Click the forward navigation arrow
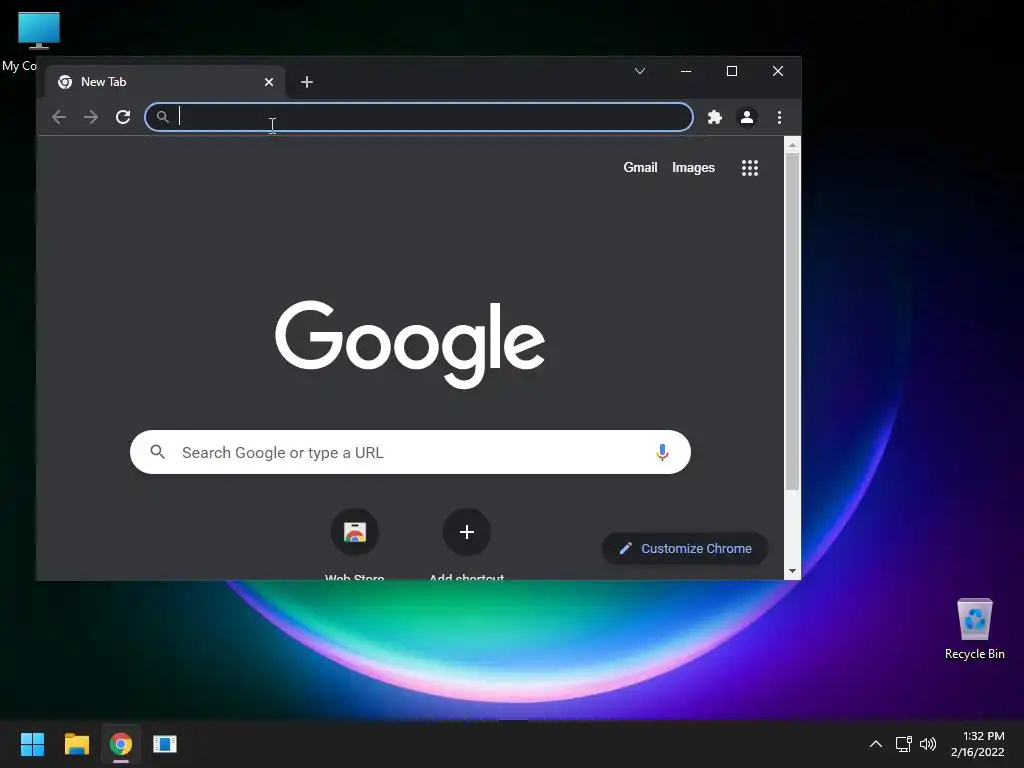Screen dimensions: 1024x768 pyautogui.click(x=91, y=117)
